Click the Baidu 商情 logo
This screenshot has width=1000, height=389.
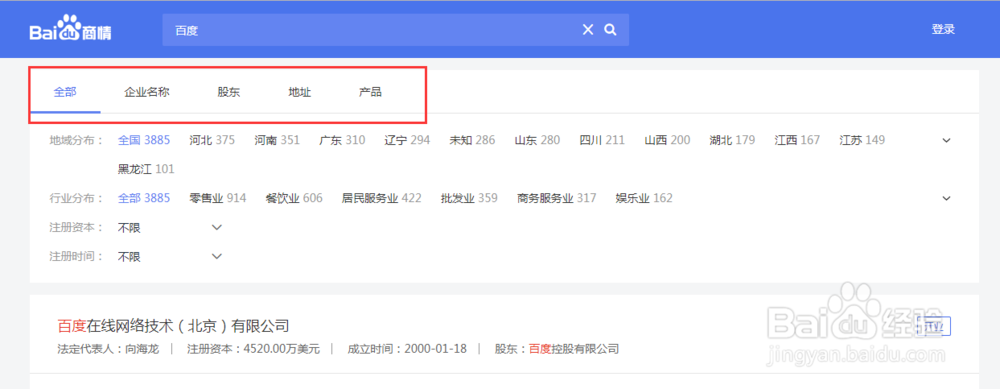coord(70,29)
